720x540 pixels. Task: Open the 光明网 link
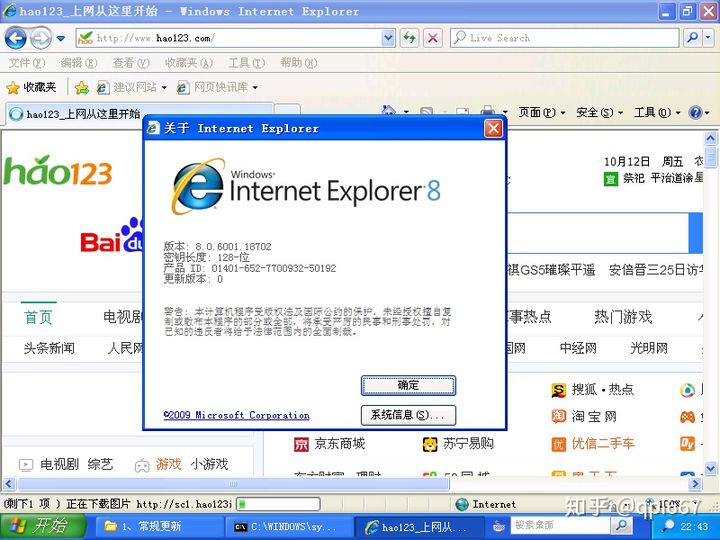point(649,348)
